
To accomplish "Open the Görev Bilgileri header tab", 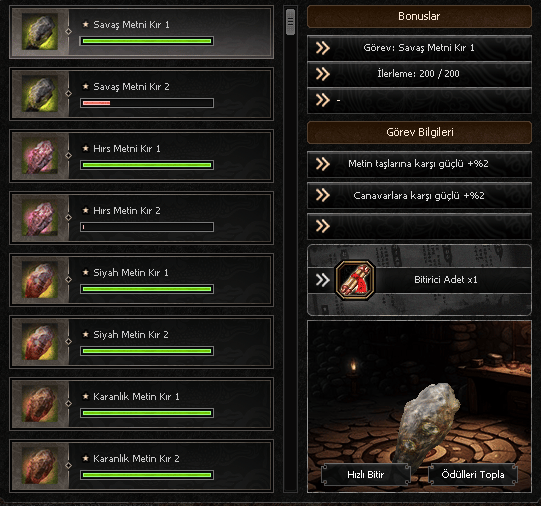I will (x=419, y=132).
